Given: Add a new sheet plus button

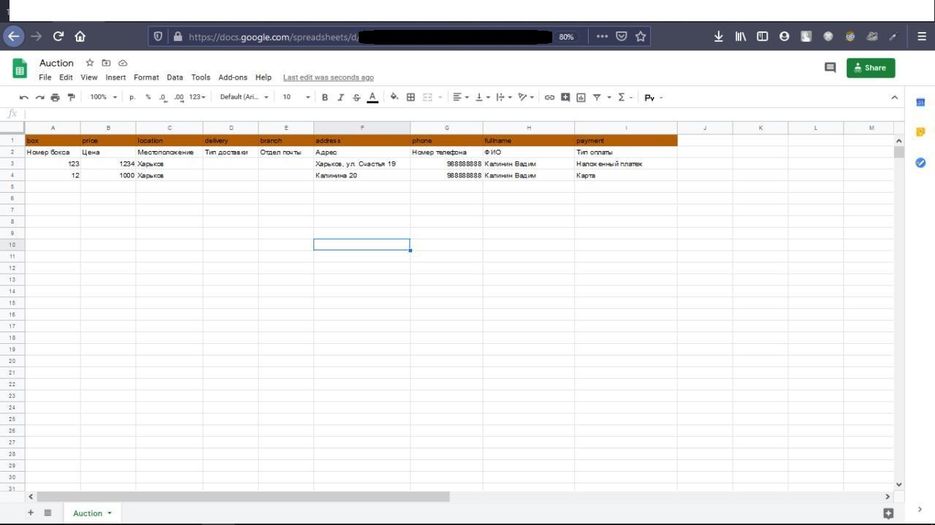Looking at the screenshot, I should tap(30, 512).
